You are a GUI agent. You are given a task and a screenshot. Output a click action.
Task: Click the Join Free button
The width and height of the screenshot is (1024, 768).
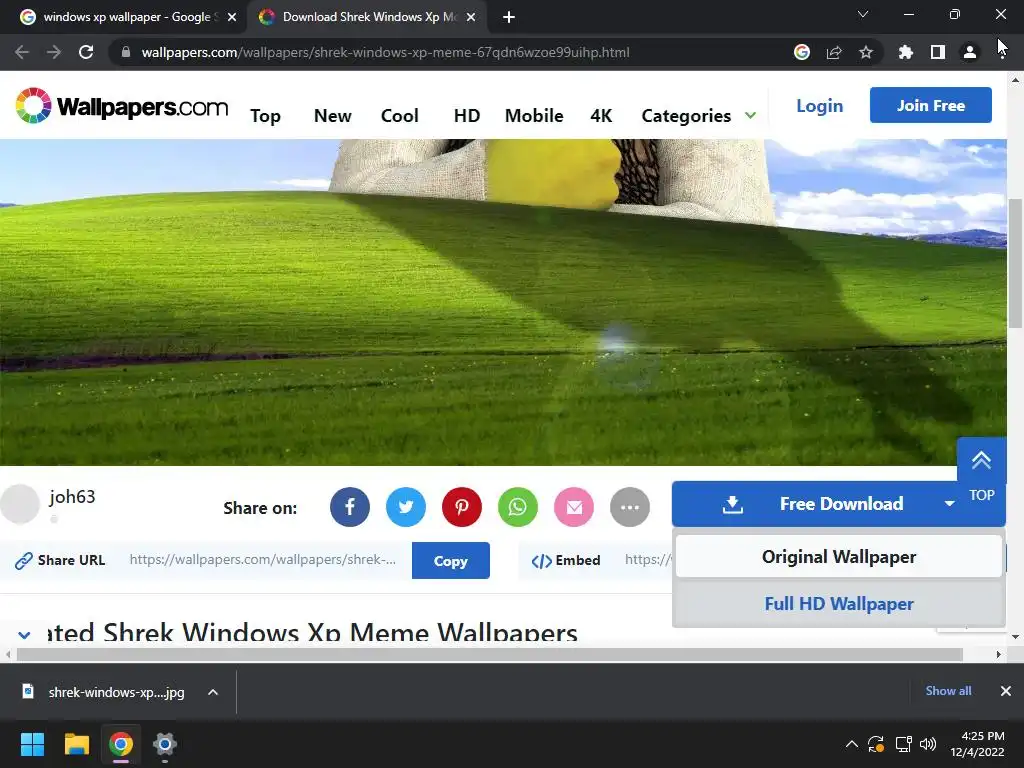931,105
